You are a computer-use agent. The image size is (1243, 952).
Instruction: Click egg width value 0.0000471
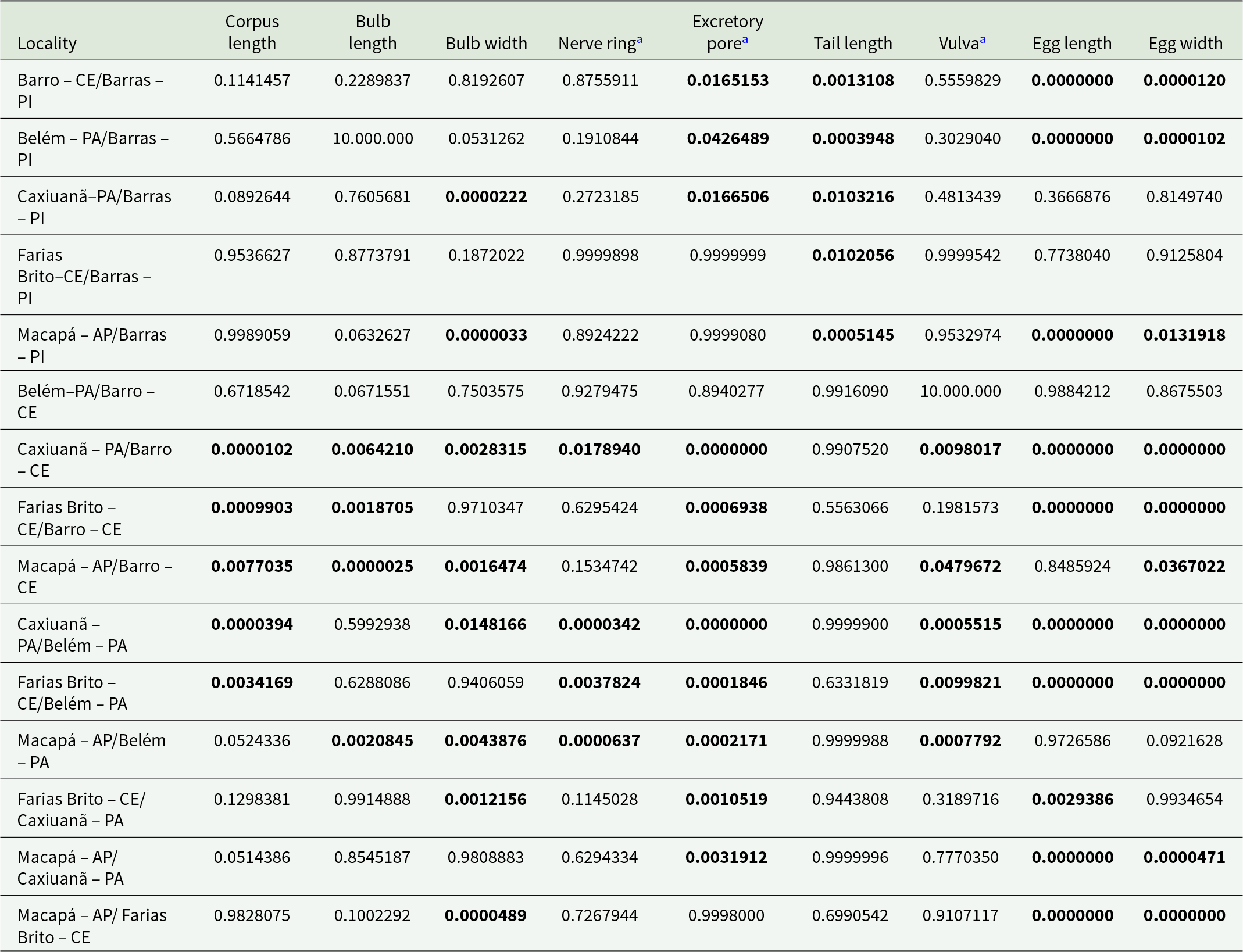point(1184,857)
